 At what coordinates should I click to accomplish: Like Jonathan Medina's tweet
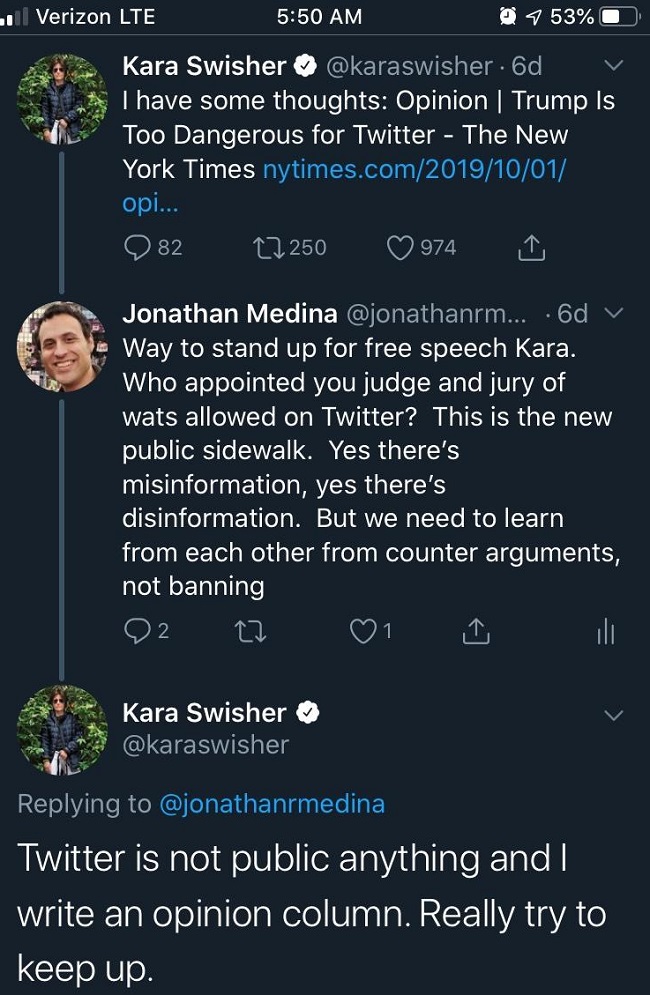pos(361,631)
